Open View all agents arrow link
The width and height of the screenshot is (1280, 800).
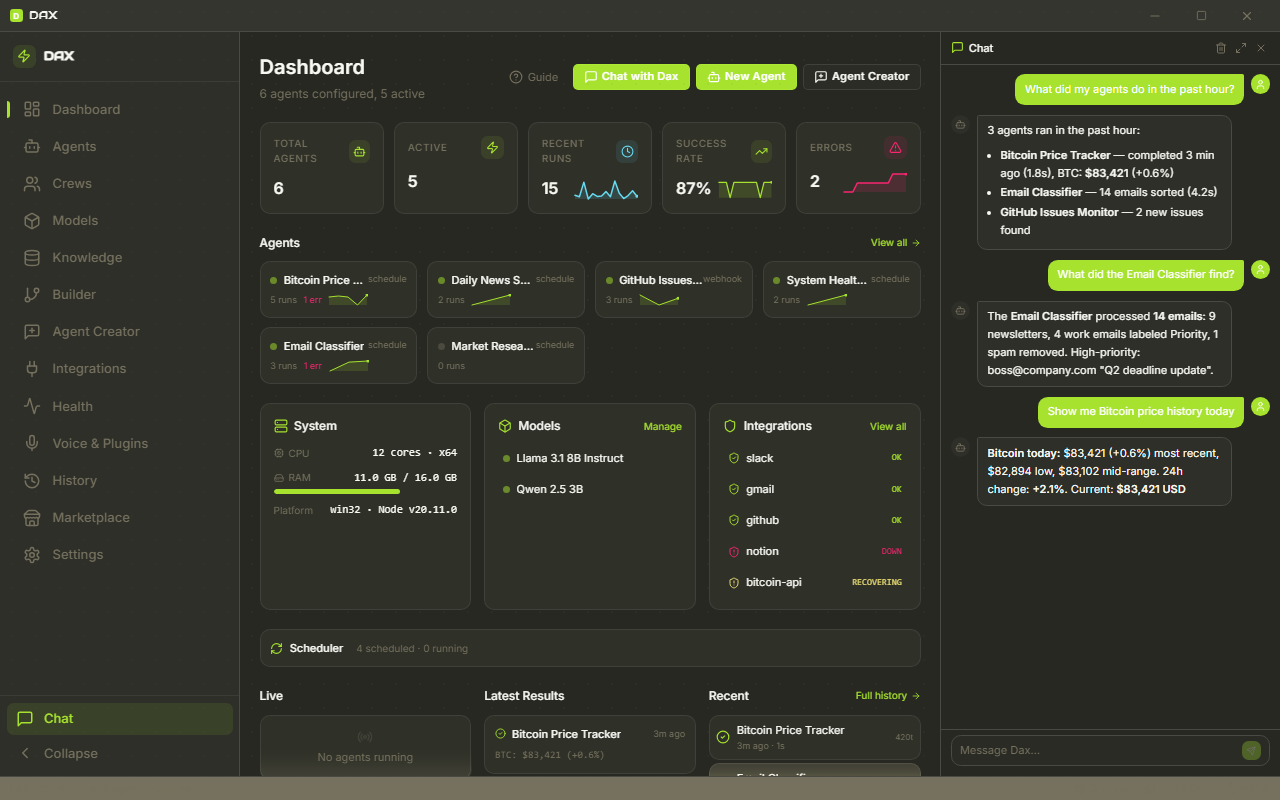(x=895, y=243)
